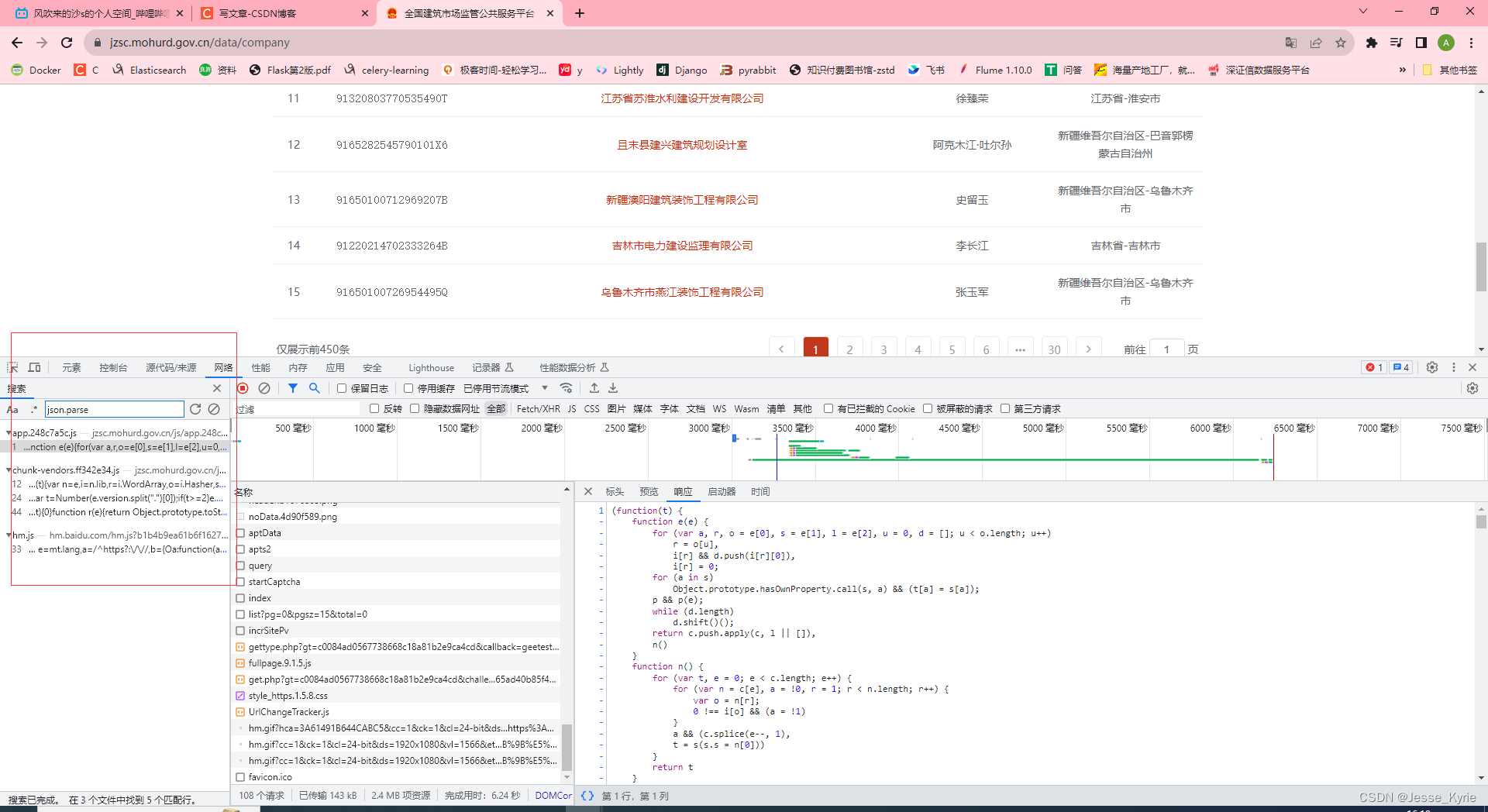Open company link 吉林市电力建设监理有限公司
The width and height of the screenshot is (1488, 812).
click(x=682, y=246)
